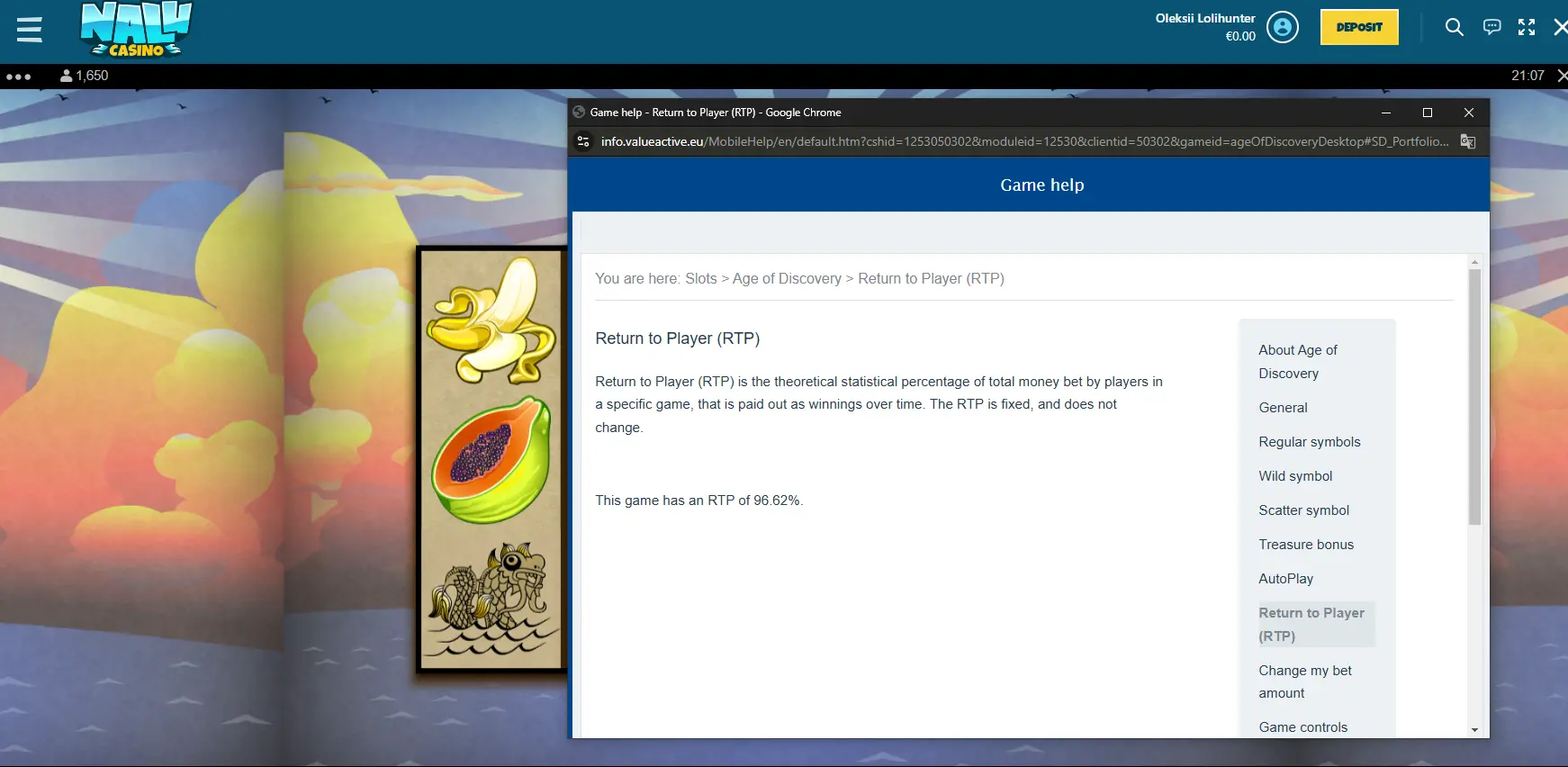The height and width of the screenshot is (767, 1568).
Task: Click the Return to Player (RTP) heading
Action: click(678, 338)
